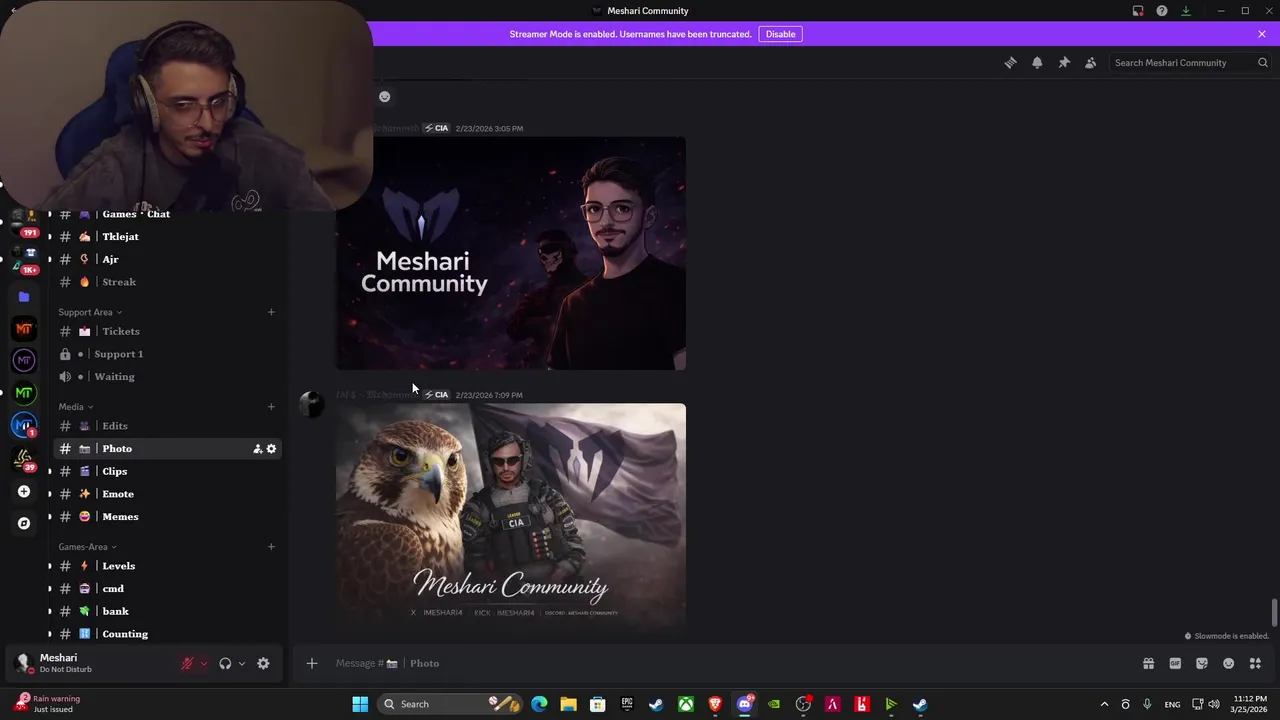Open the Threads icon in channel header
This screenshot has height=720, width=1280.
coord(1010,62)
